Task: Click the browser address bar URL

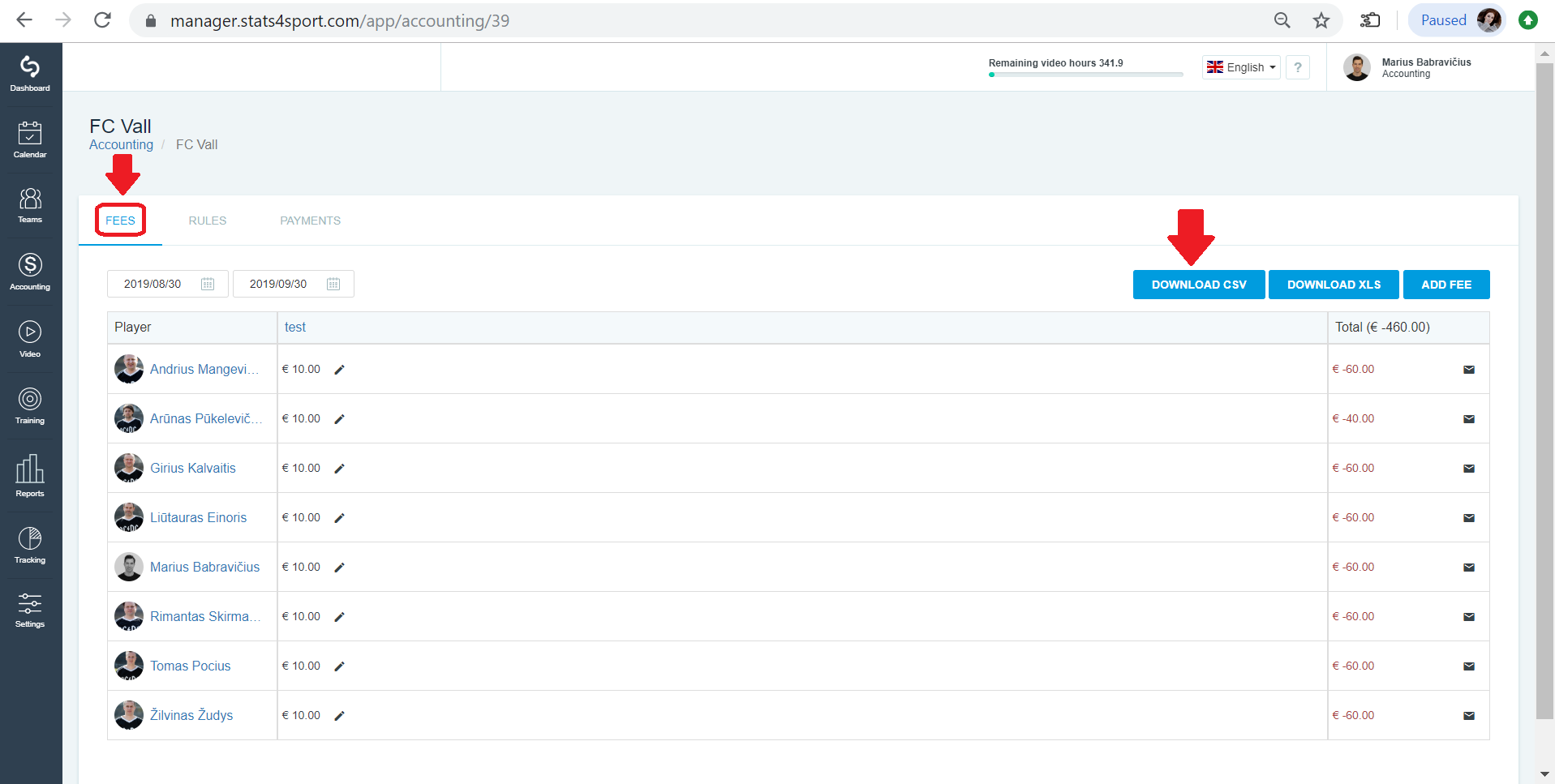Action: point(340,20)
